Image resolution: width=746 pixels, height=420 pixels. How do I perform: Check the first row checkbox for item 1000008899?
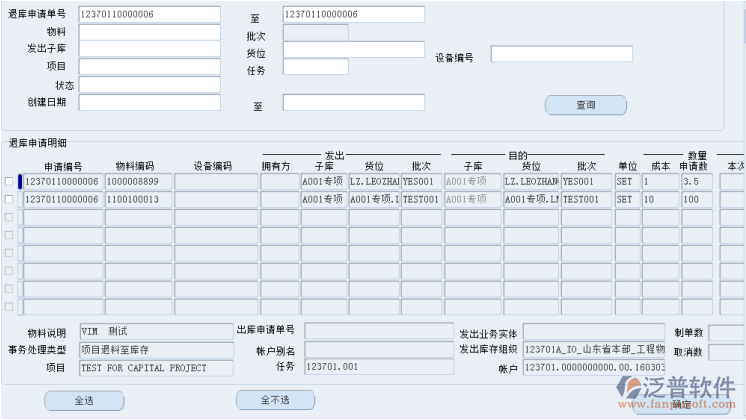(9, 182)
